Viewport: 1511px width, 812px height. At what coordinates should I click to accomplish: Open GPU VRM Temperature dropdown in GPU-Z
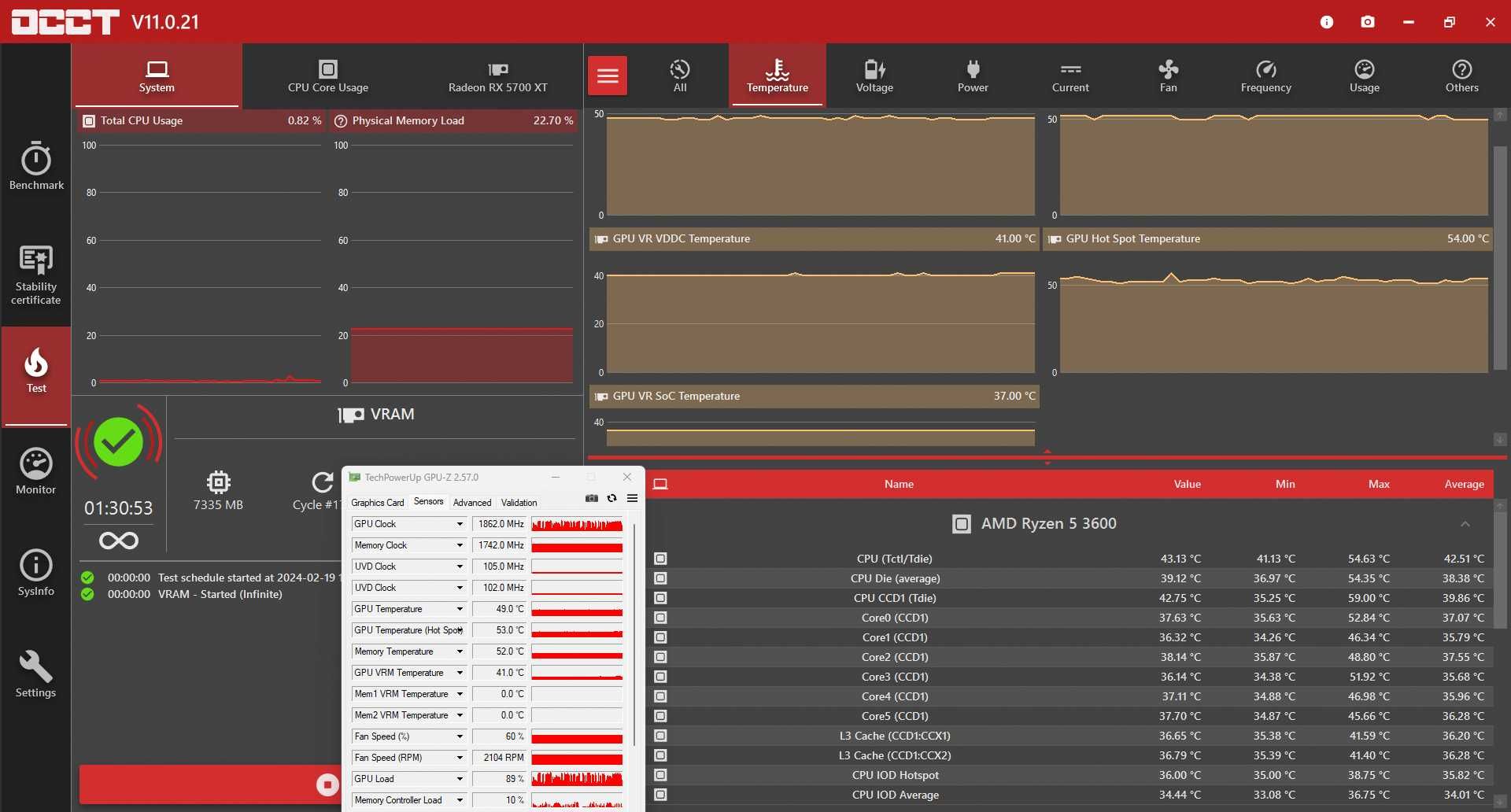pyautogui.click(x=460, y=673)
